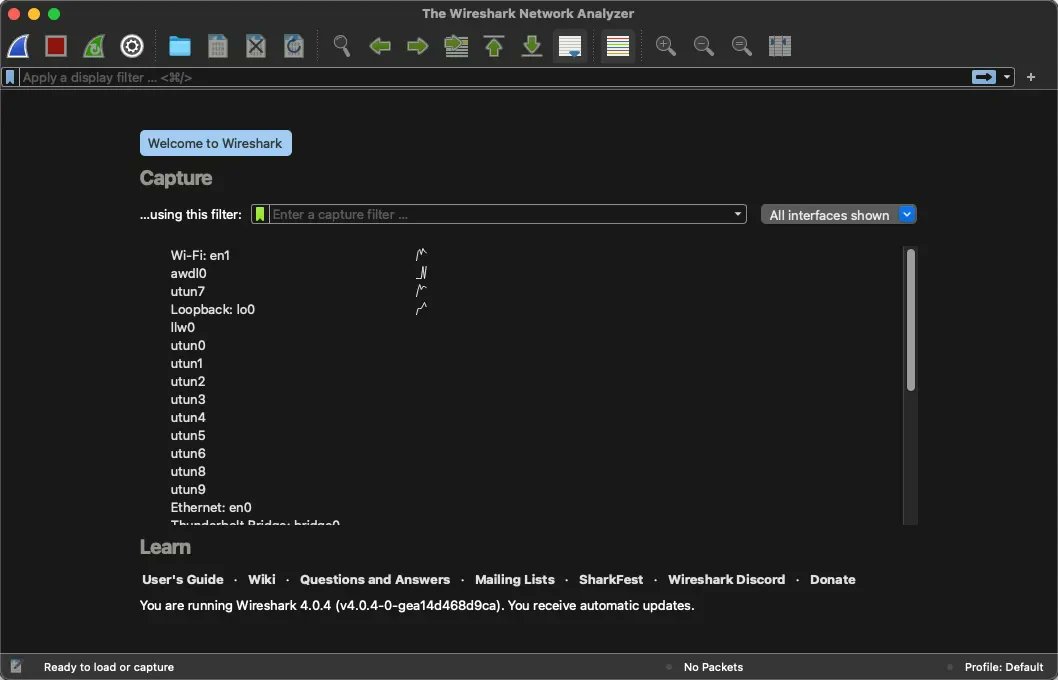Select utun5 interface

tap(188, 435)
